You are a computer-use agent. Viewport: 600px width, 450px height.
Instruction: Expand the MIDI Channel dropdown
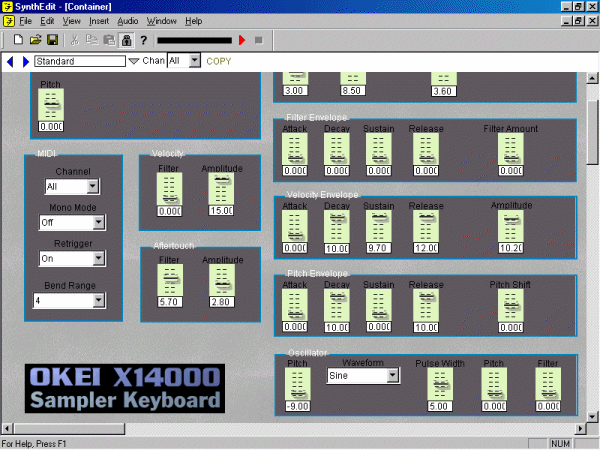tap(92, 186)
